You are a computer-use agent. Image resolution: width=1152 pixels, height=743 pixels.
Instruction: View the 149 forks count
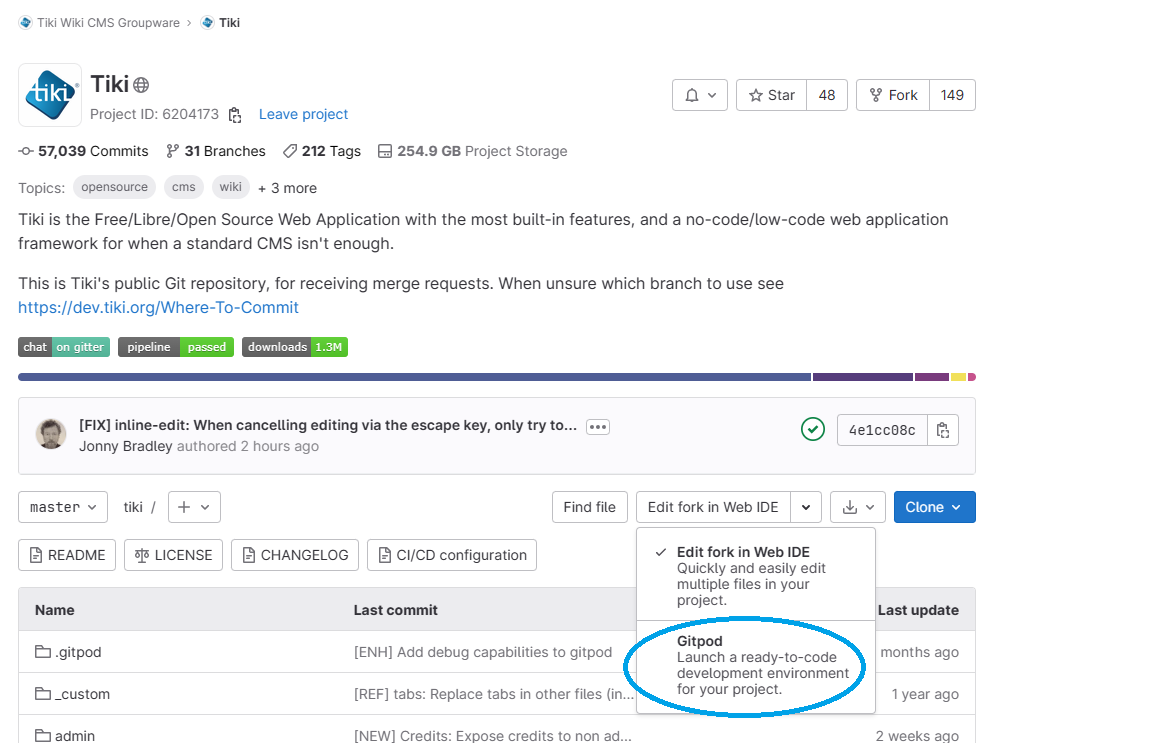952,95
